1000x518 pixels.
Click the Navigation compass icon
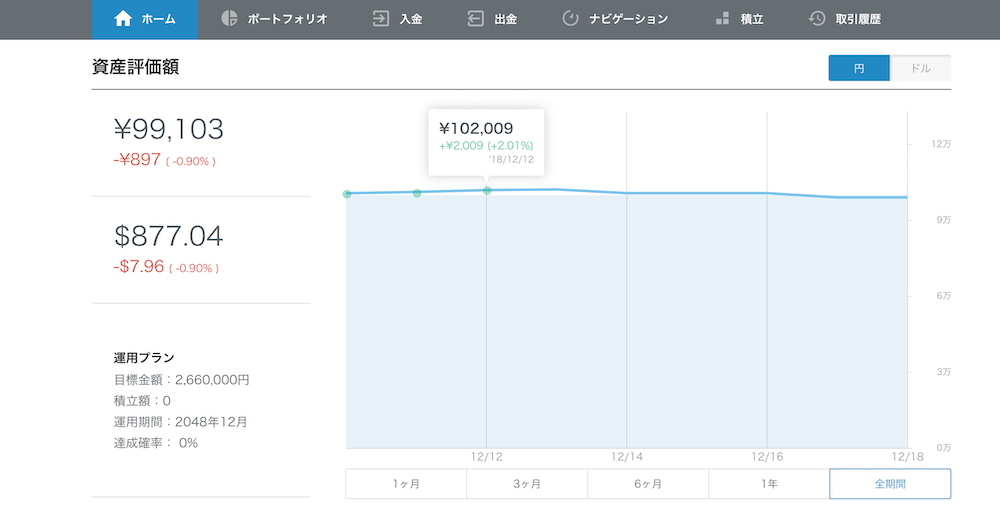pyautogui.click(x=570, y=18)
